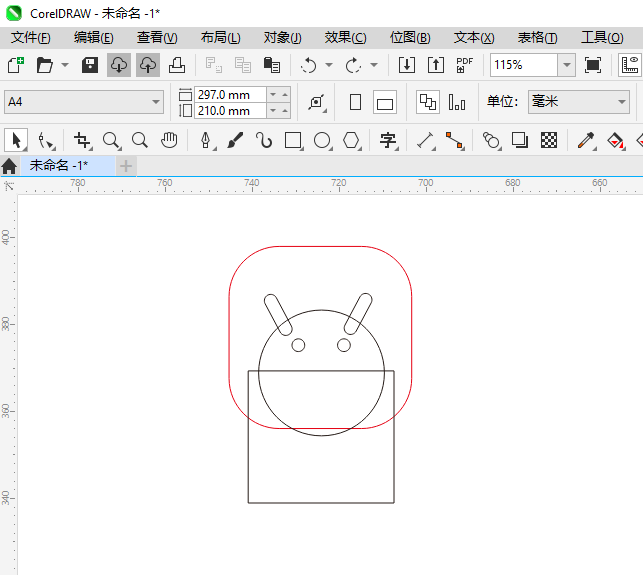Select the Parallel Dimension tool

426,140
